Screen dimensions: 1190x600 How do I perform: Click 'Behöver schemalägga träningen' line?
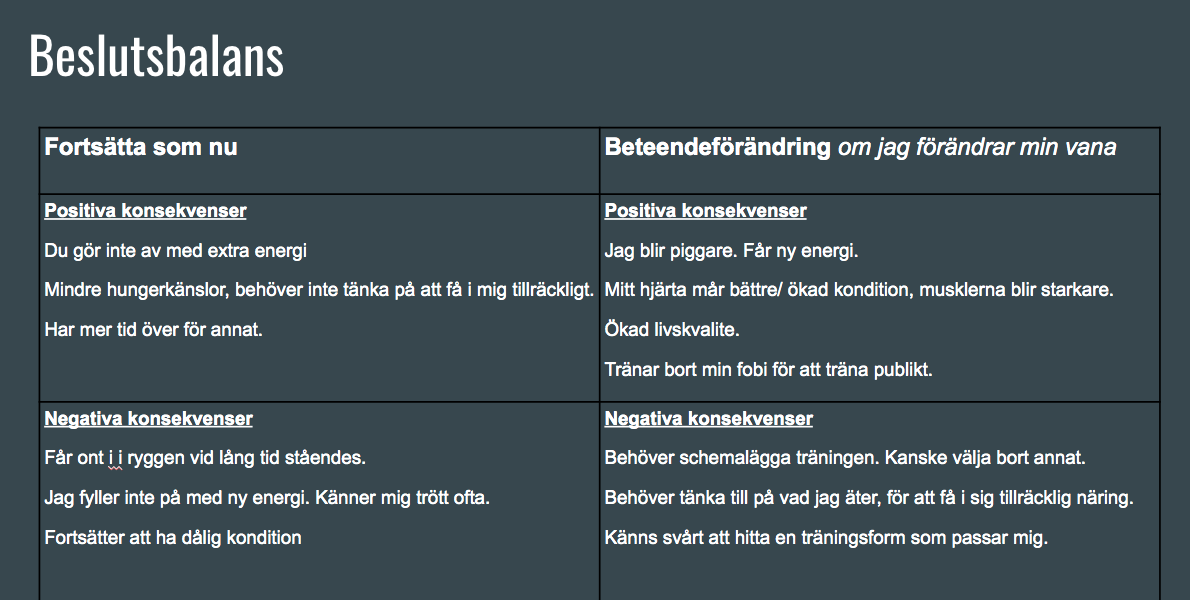click(x=845, y=458)
